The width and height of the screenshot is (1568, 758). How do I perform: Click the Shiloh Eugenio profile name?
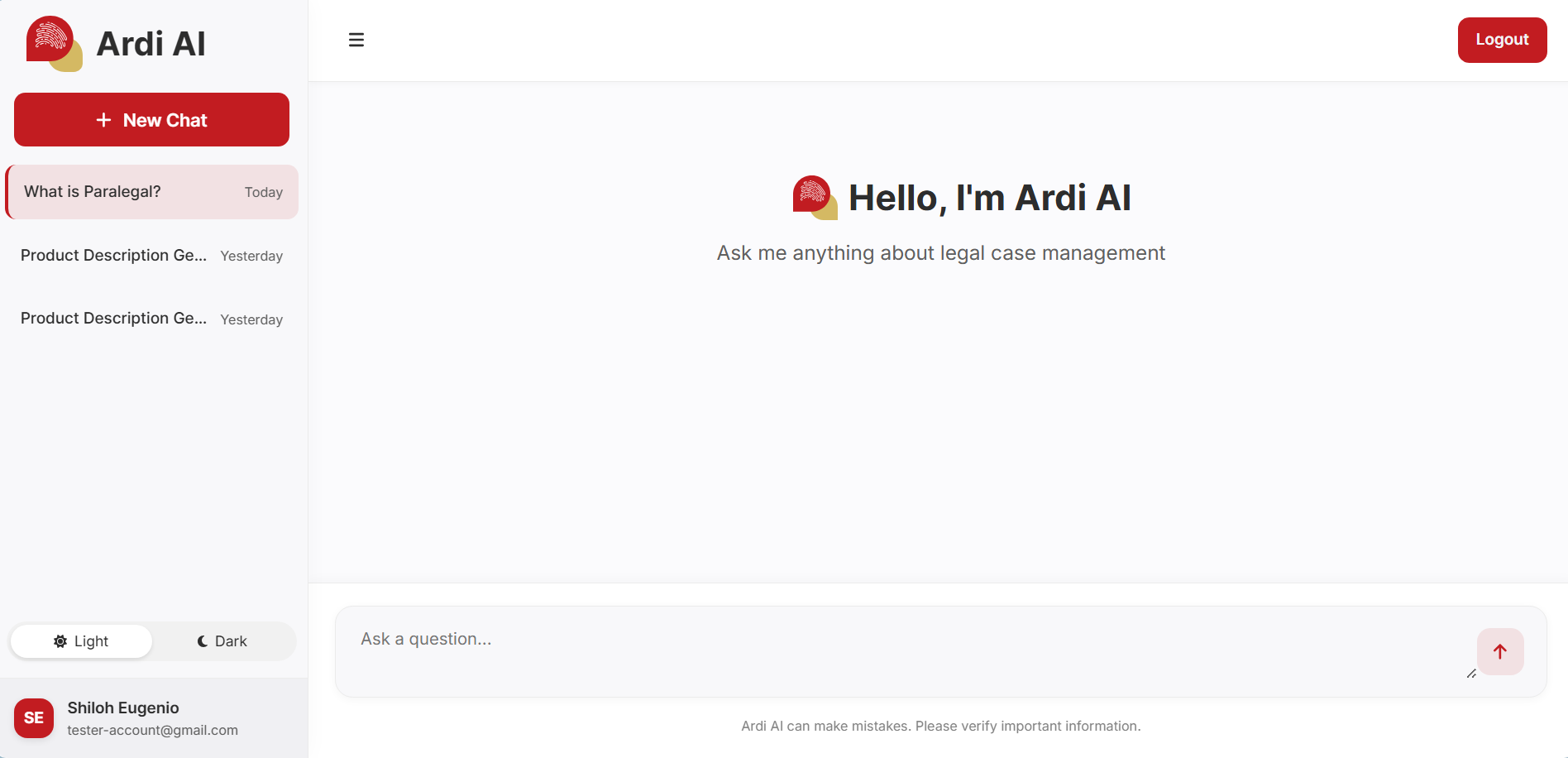pyautogui.click(x=123, y=708)
